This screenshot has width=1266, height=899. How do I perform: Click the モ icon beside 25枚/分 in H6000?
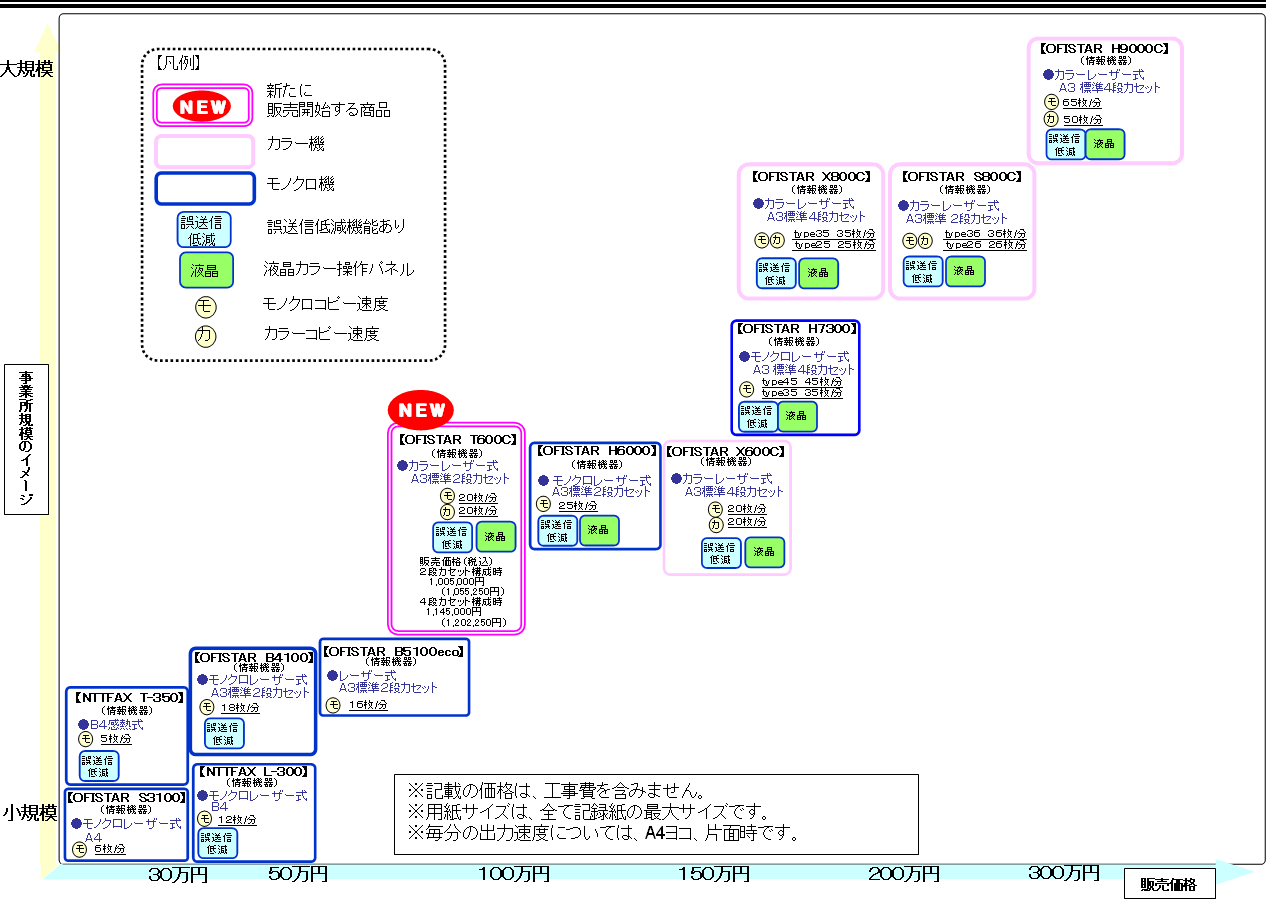click(x=544, y=505)
